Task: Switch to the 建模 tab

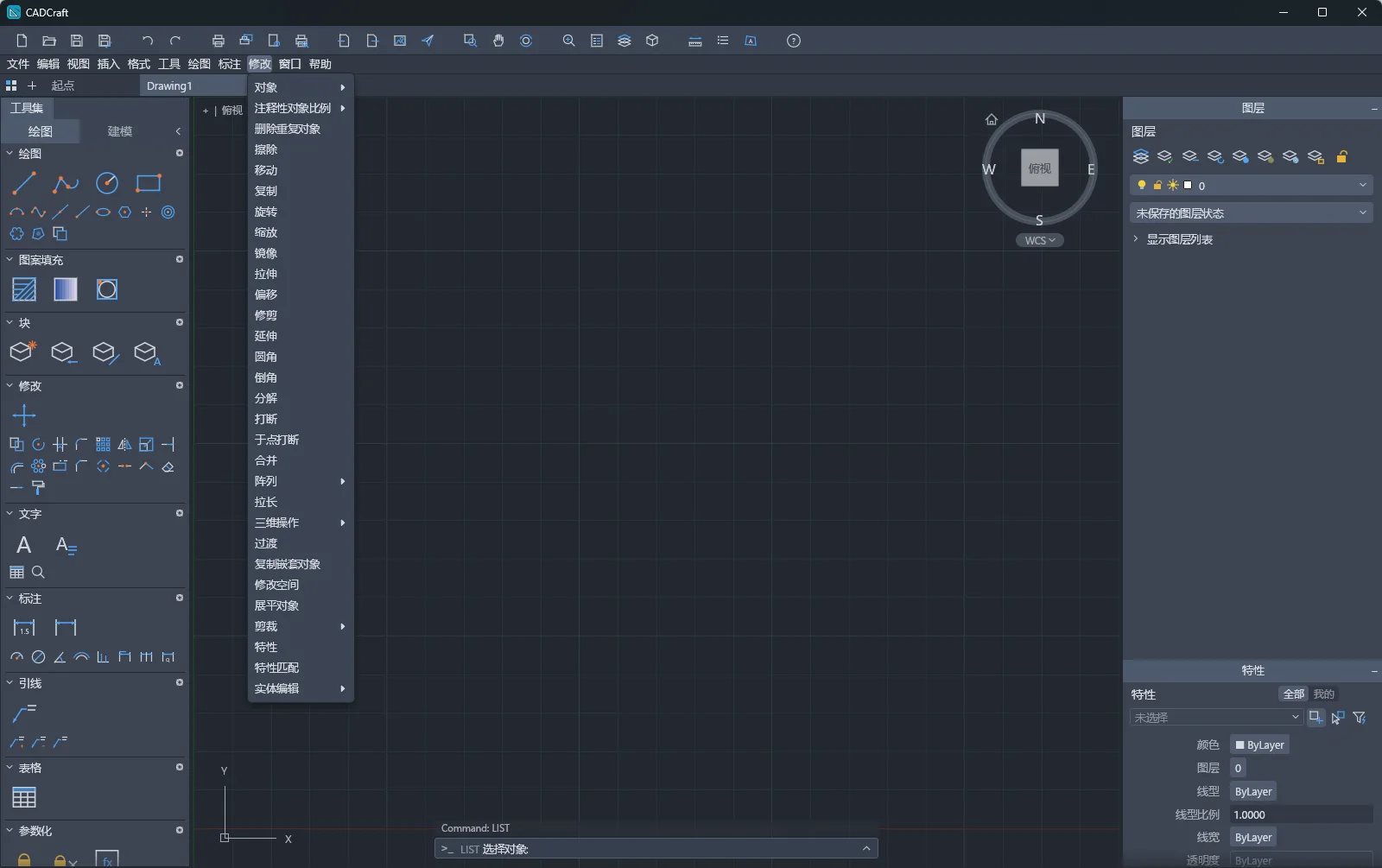Action: click(x=120, y=131)
